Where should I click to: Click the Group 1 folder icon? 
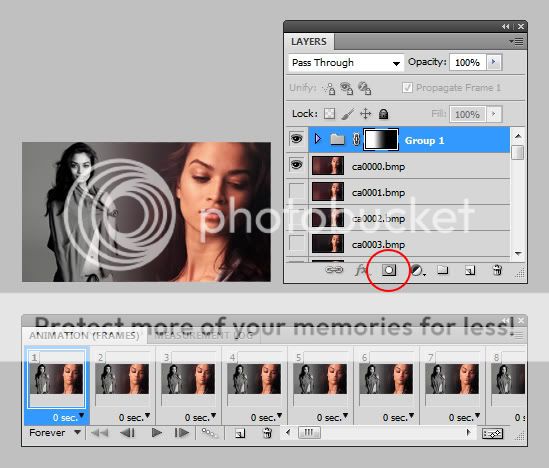click(x=337, y=139)
